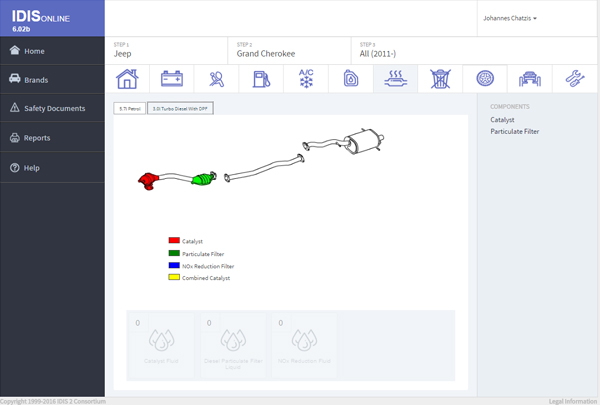
Task: Open the airbag/pyrotechnics section icon
Action: click(217, 79)
